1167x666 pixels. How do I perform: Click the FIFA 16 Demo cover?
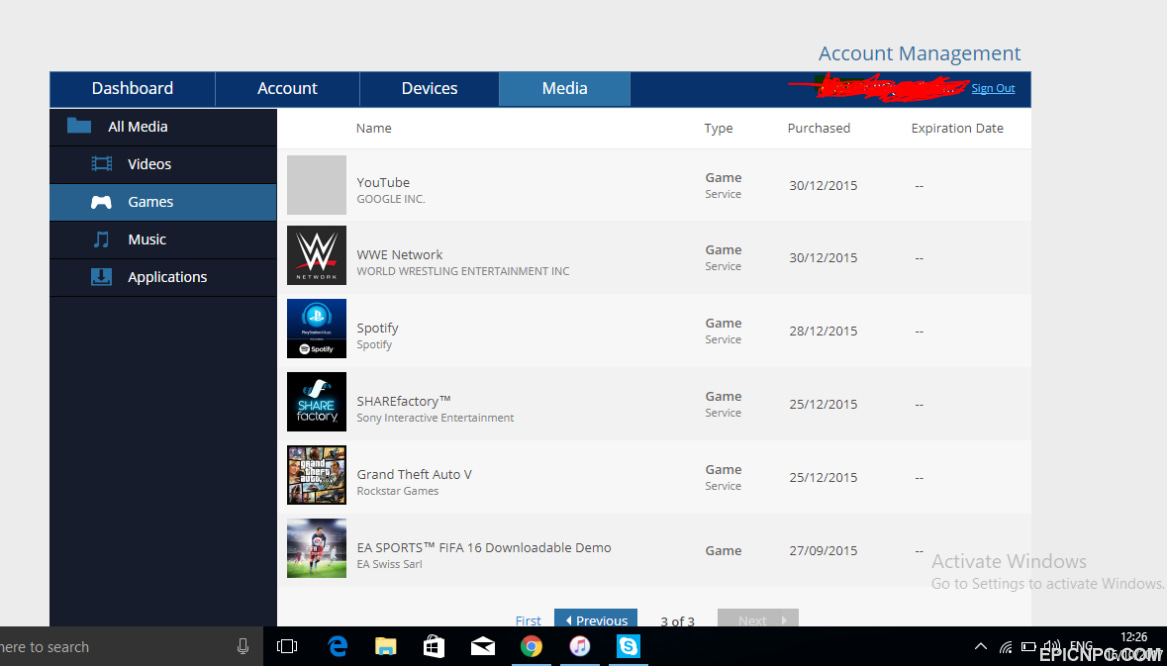point(316,548)
